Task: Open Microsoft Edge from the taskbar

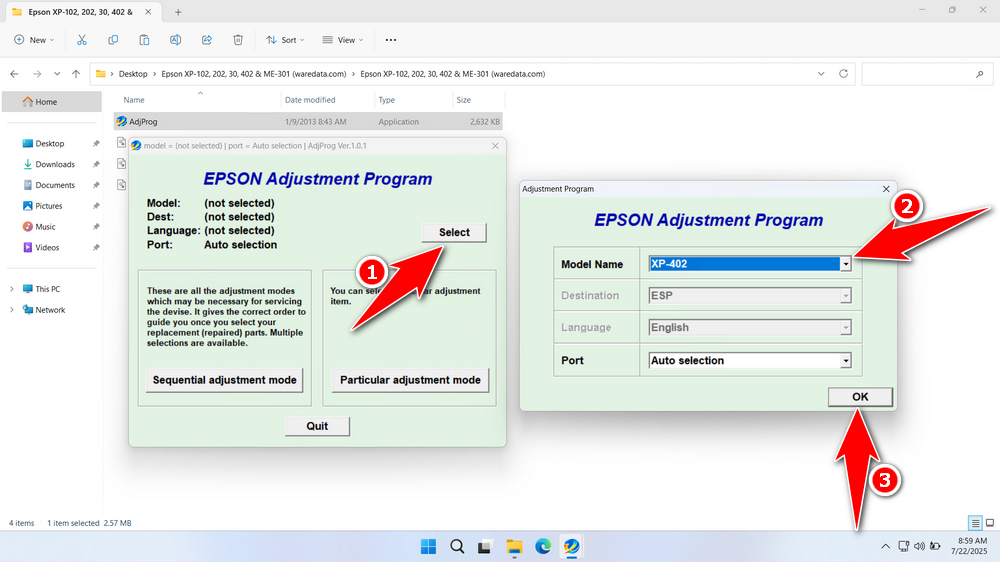Action: click(543, 546)
